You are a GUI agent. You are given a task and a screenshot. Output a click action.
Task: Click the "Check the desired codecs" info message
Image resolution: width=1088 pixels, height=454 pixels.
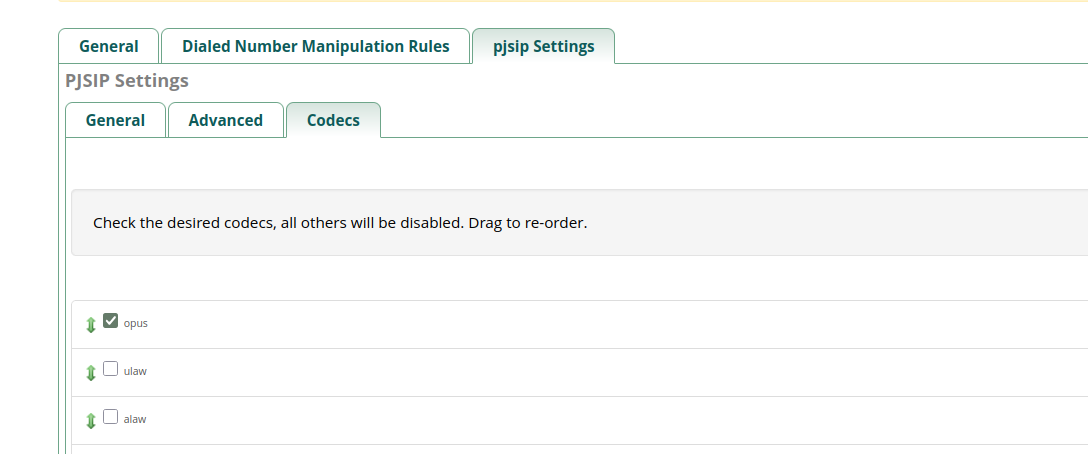[x=340, y=223]
